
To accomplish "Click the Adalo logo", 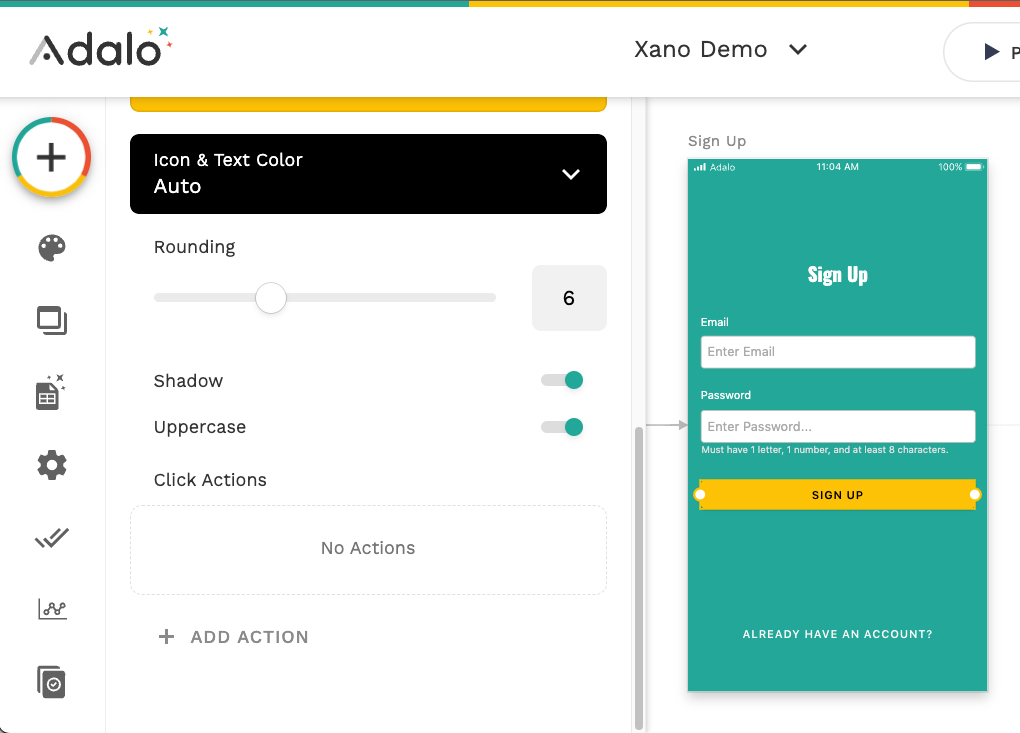I will tap(100, 49).
